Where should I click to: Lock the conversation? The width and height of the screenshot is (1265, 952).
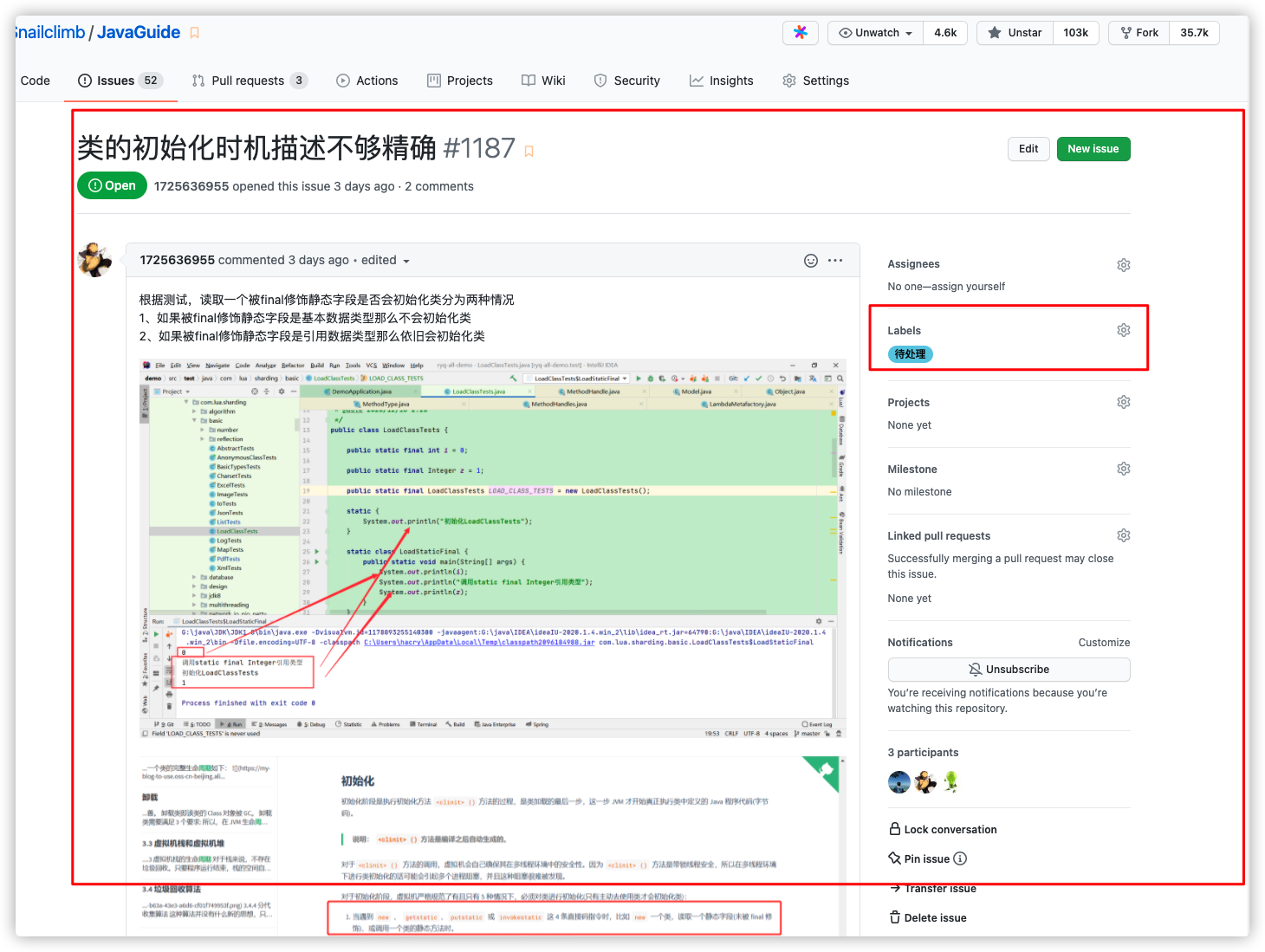pyautogui.click(x=943, y=830)
